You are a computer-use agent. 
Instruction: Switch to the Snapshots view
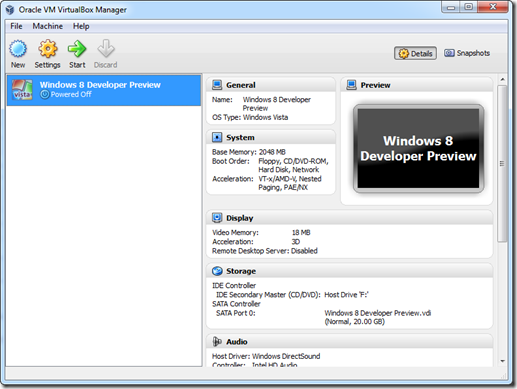point(467,53)
